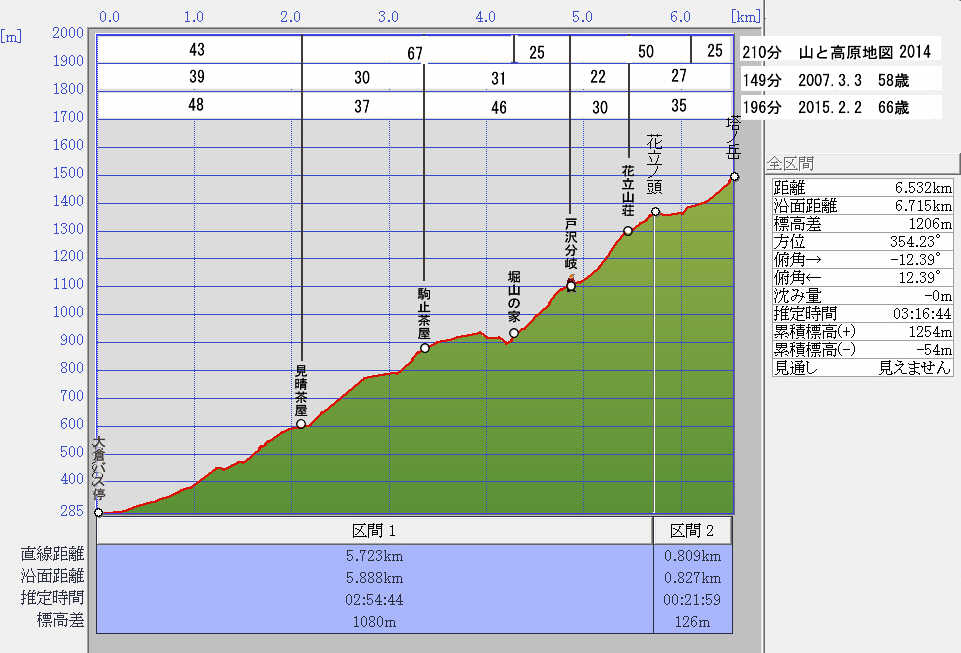
Task: Select the 塔ノ岳 summit marker
Action: (x=734, y=177)
